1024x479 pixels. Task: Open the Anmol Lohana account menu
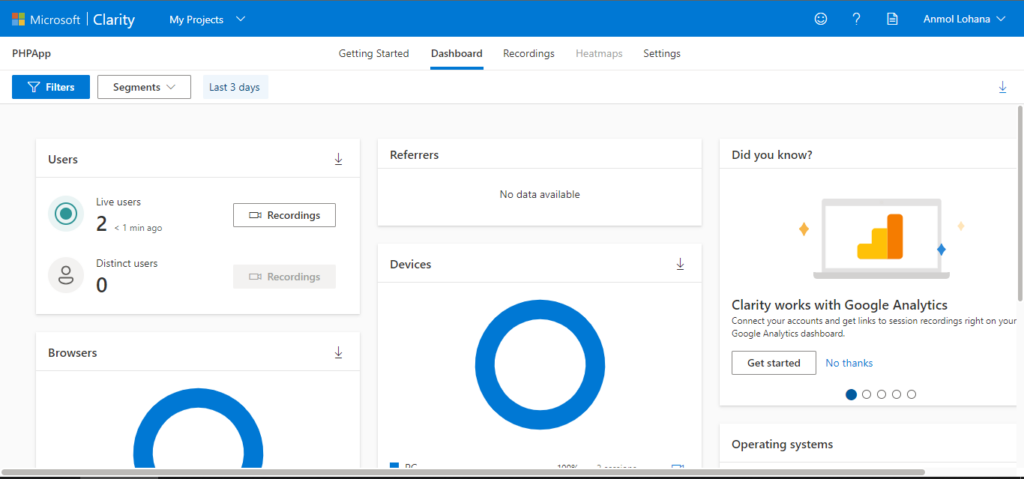(965, 19)
